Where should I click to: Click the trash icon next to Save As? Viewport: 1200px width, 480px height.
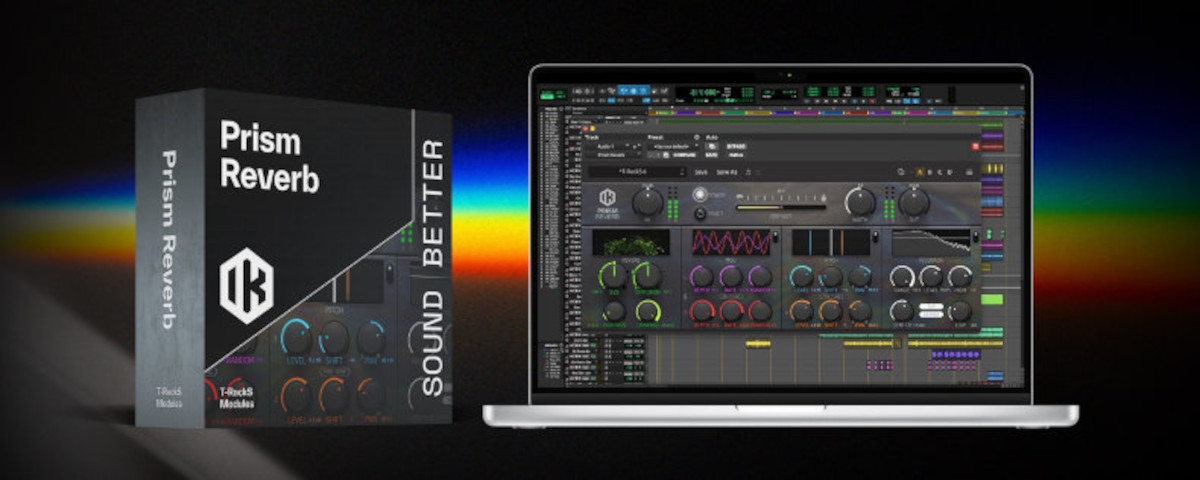[x=748, y=172]
